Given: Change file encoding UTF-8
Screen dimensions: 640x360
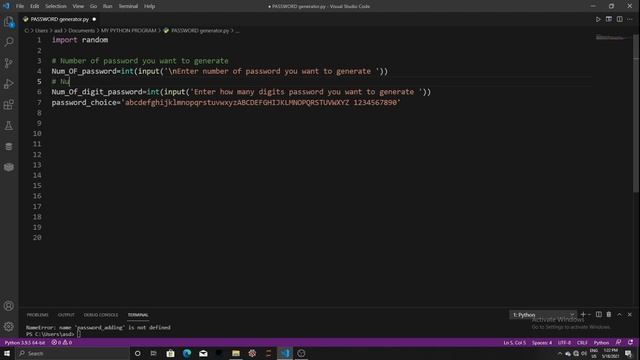Looking at the screenshot, I should point(564,342).
